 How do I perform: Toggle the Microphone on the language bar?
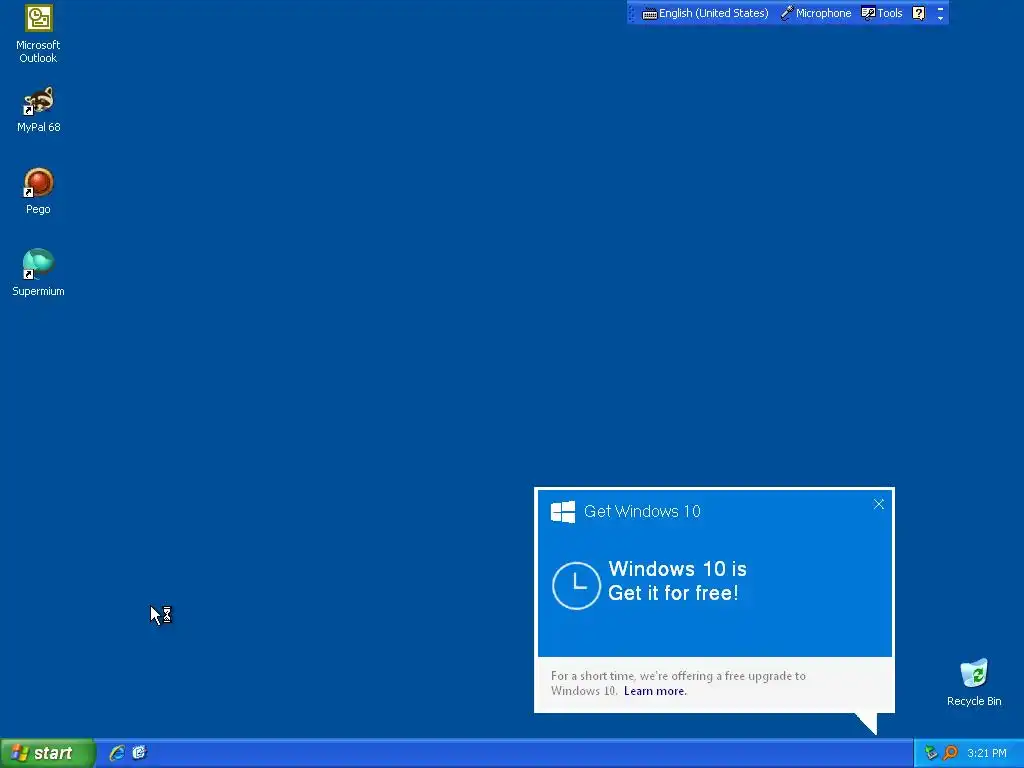pos(816,13)
